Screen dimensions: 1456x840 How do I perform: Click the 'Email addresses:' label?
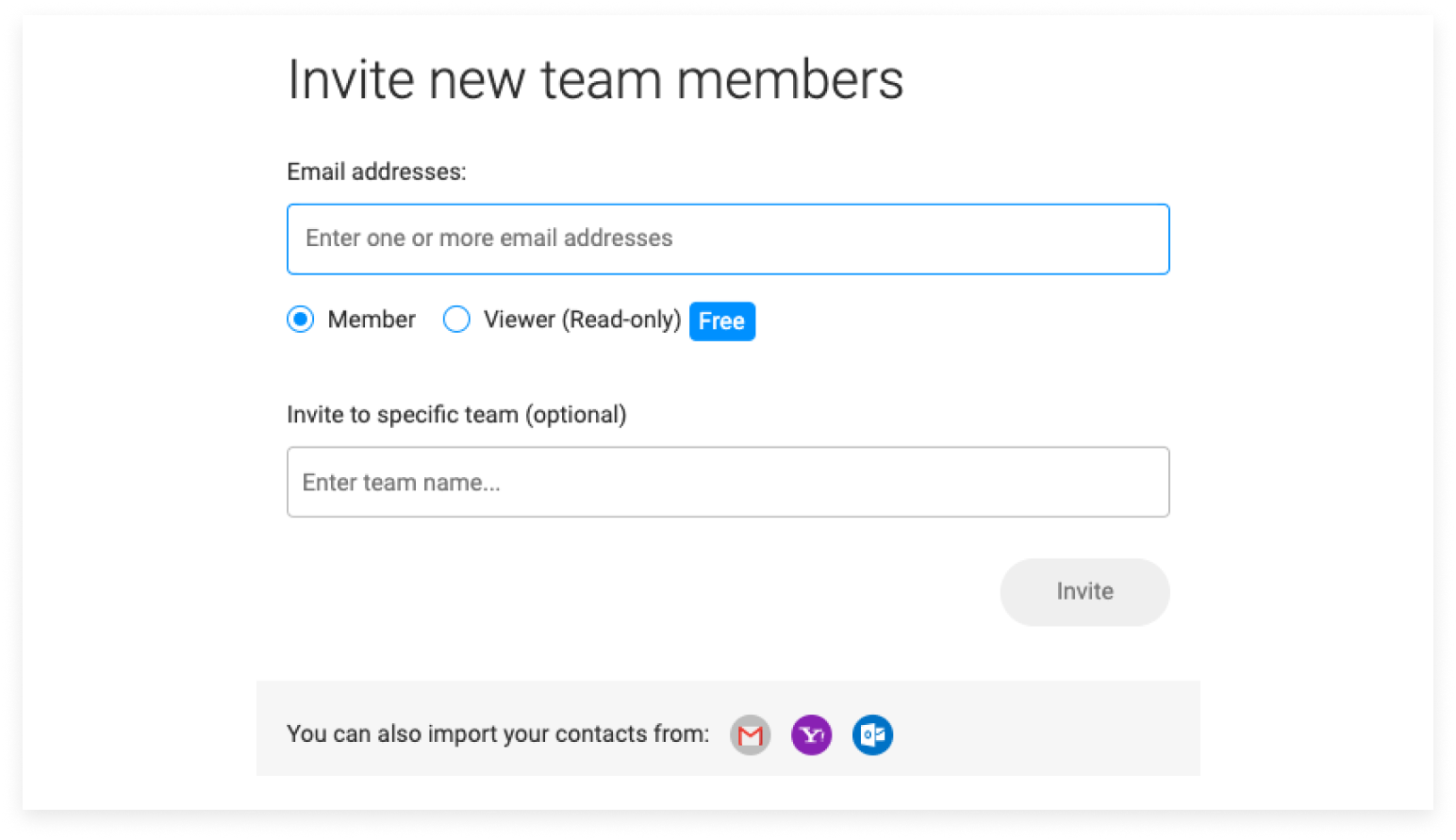tap(376, 172)
